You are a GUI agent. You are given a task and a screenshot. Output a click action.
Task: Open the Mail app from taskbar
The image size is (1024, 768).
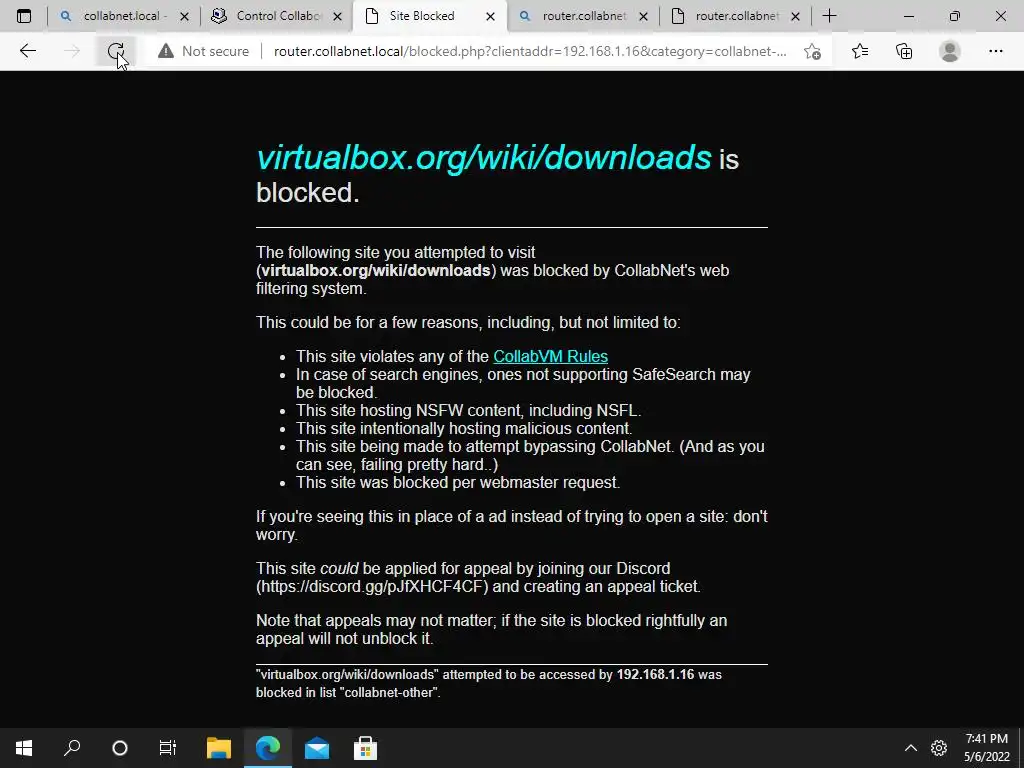[317, 748]
